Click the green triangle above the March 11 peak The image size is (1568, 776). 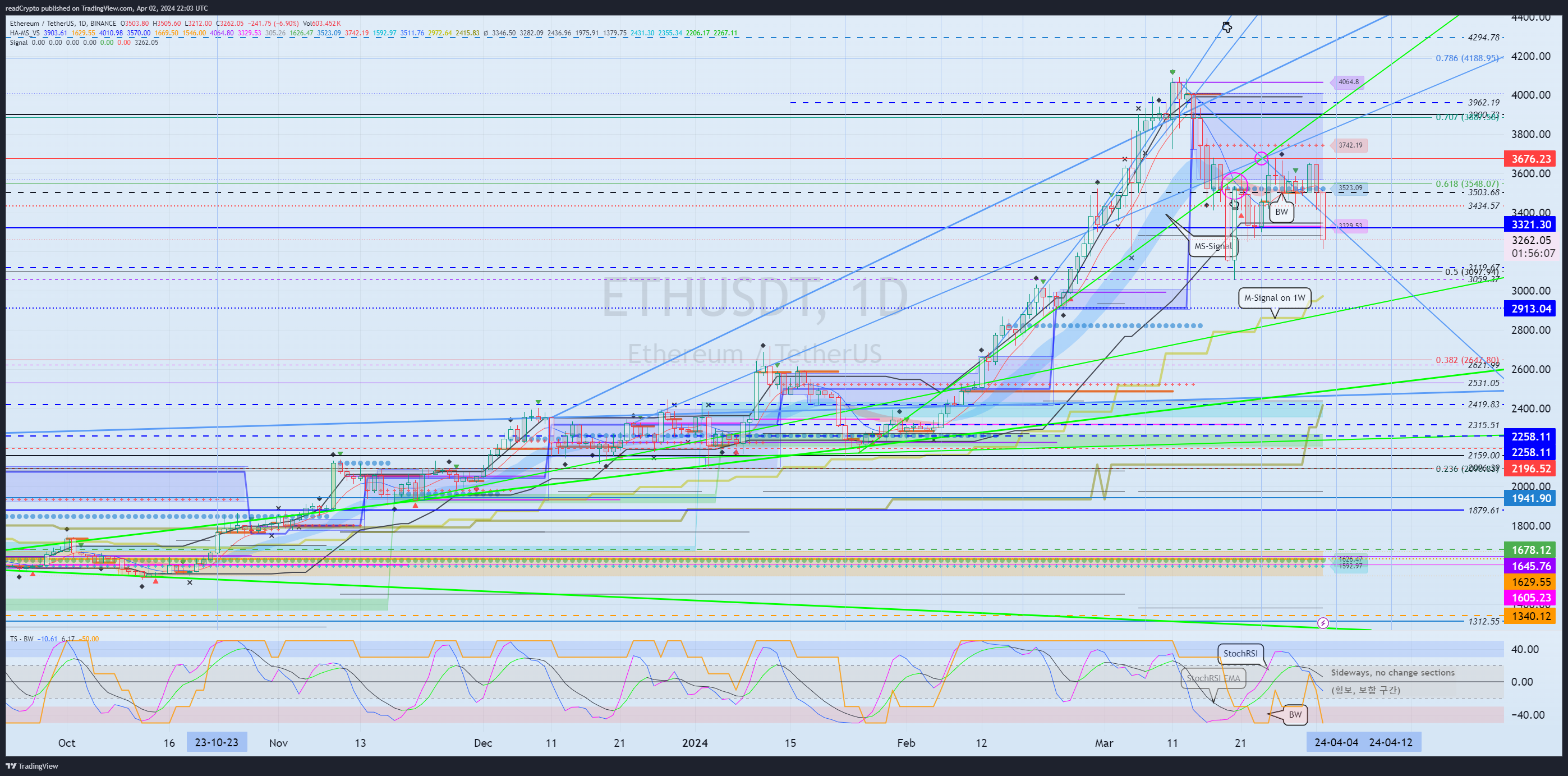click(x=1172, y=72)
